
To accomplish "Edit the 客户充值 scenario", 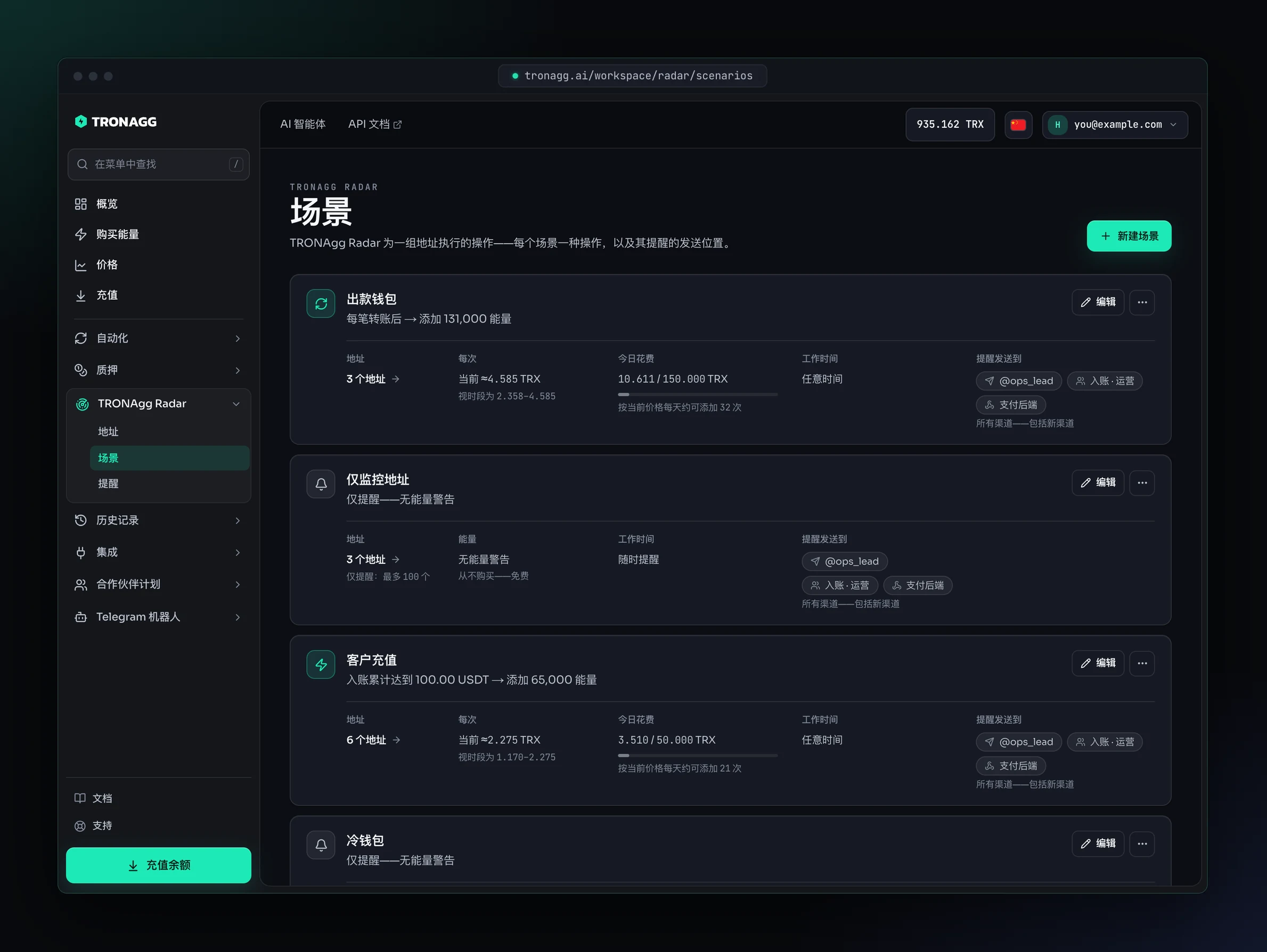I will pyautogui.click(x=1098, y=663).
